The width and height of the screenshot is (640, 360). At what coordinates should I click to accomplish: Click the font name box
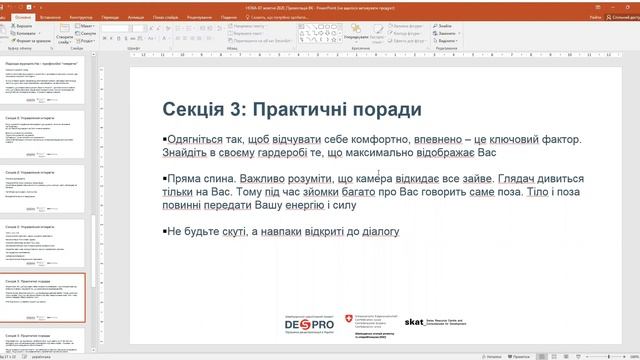(115, 28)
